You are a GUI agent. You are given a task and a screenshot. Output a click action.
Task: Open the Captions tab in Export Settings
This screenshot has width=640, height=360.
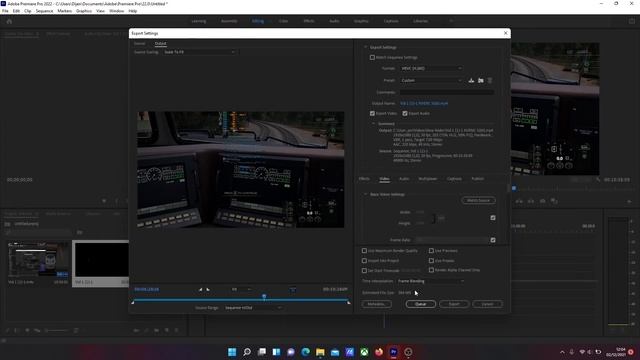[454, 179]
